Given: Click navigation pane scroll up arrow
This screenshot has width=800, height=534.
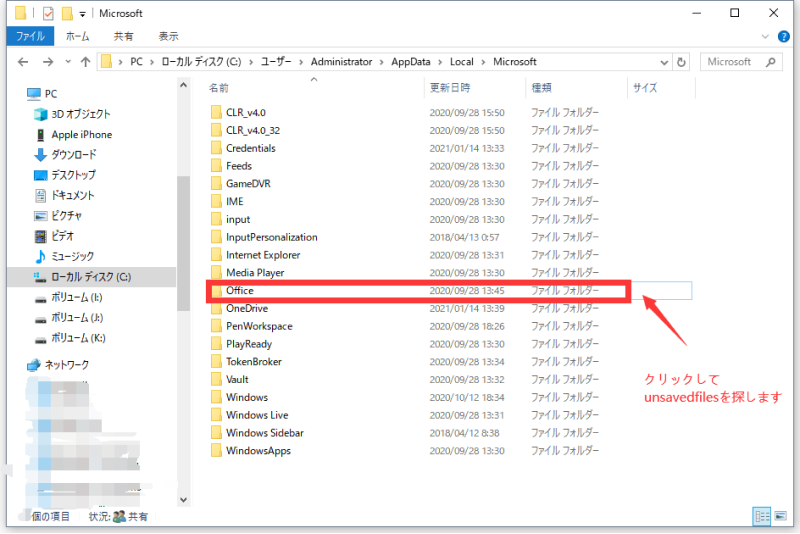Looking at the screenshot, I should [184, 85].
